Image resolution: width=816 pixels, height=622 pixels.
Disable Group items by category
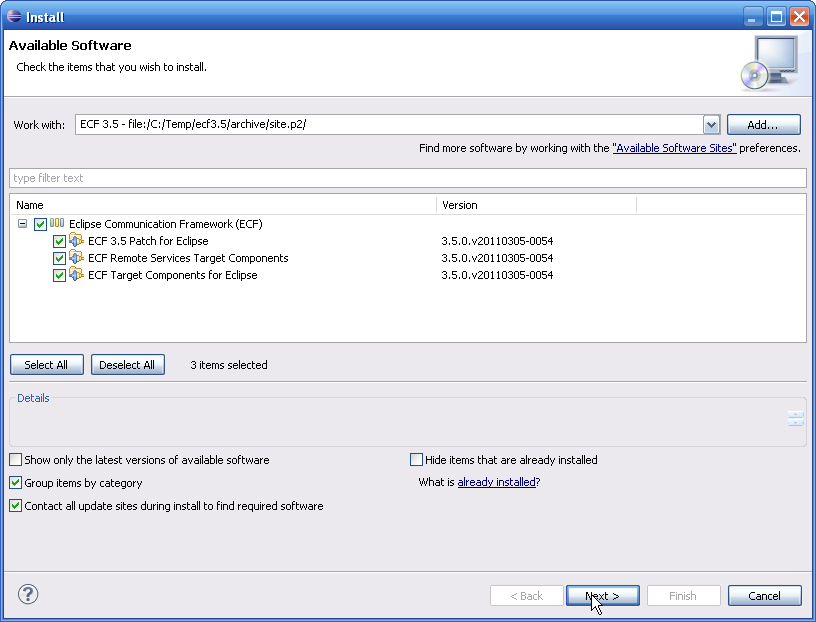point(16,483)
